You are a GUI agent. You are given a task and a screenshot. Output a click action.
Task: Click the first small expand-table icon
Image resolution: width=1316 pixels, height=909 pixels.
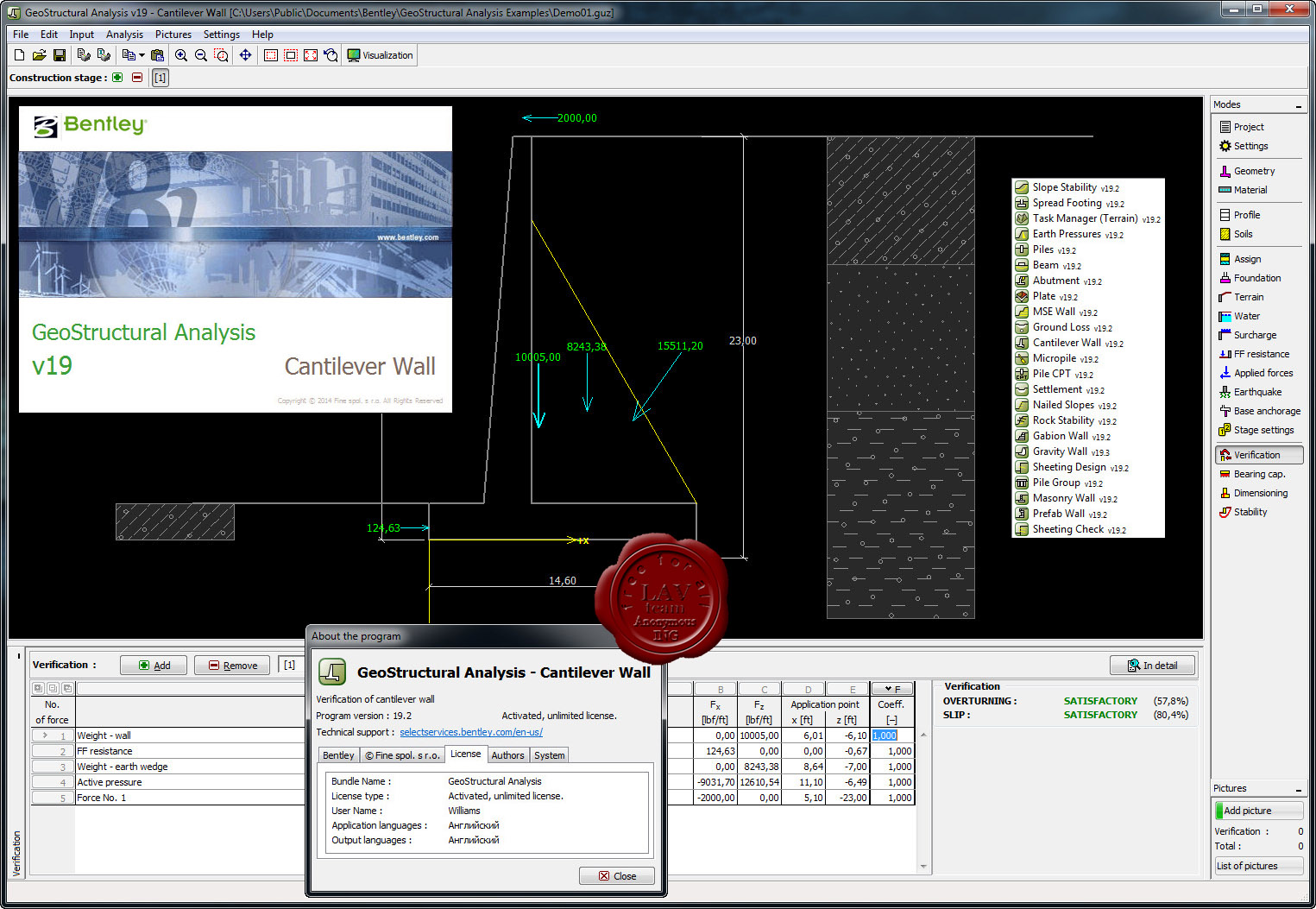coord(38,689)
